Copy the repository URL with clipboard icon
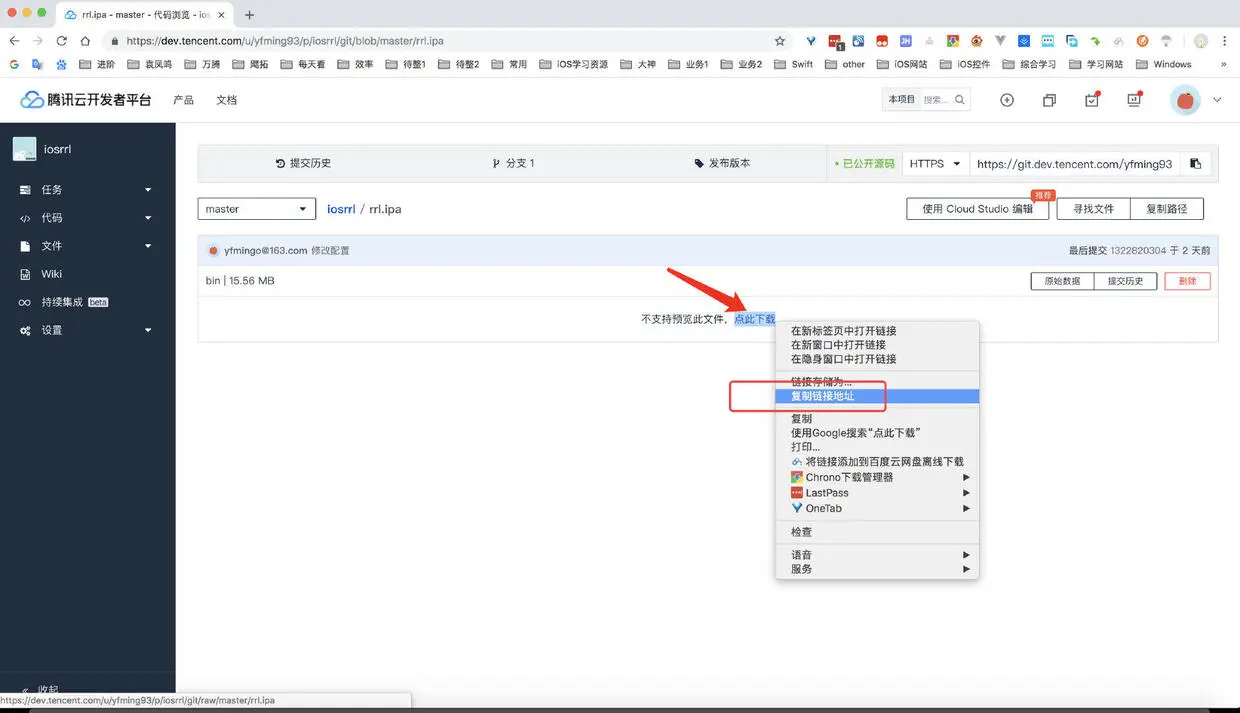This screenshot has width=1240, height=713. pyautogui.click(x=1195, y=164)
